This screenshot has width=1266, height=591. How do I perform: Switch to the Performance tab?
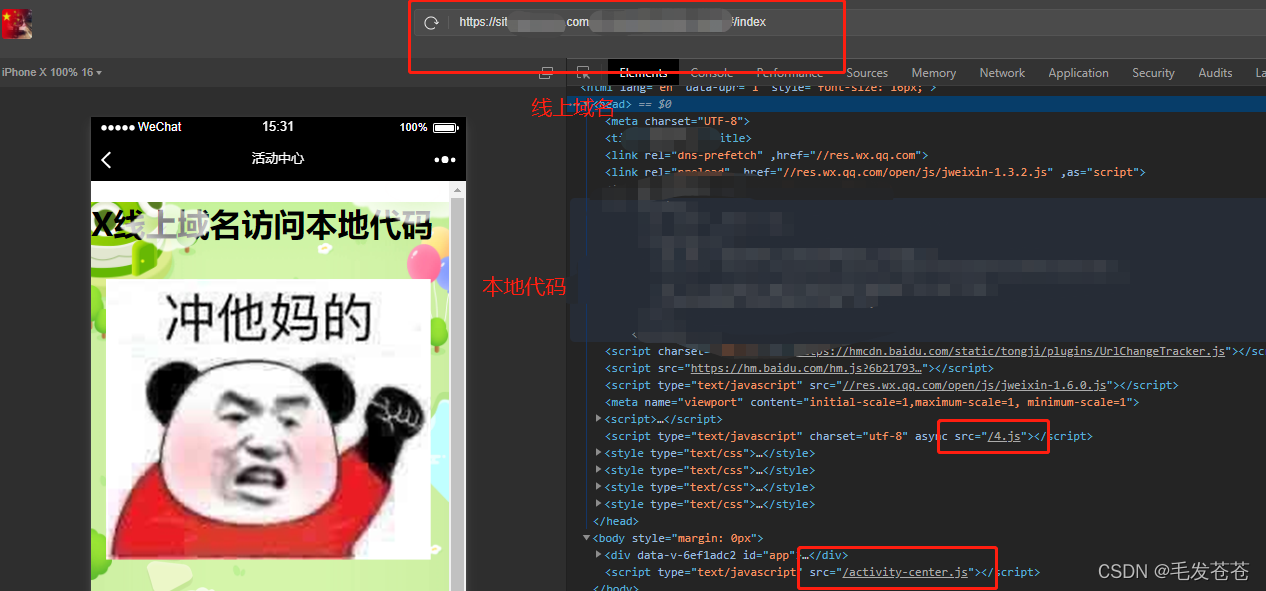click(790, 73)
